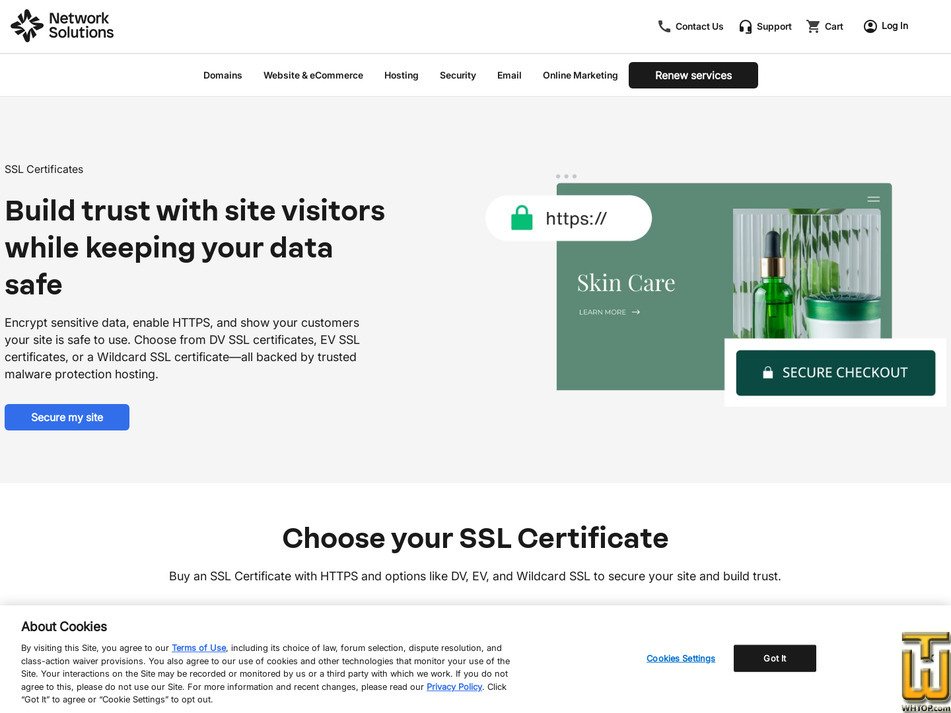Screen dimensions: 951x713
Task: Click the About Cookies heading
Action: pos(64,626)
